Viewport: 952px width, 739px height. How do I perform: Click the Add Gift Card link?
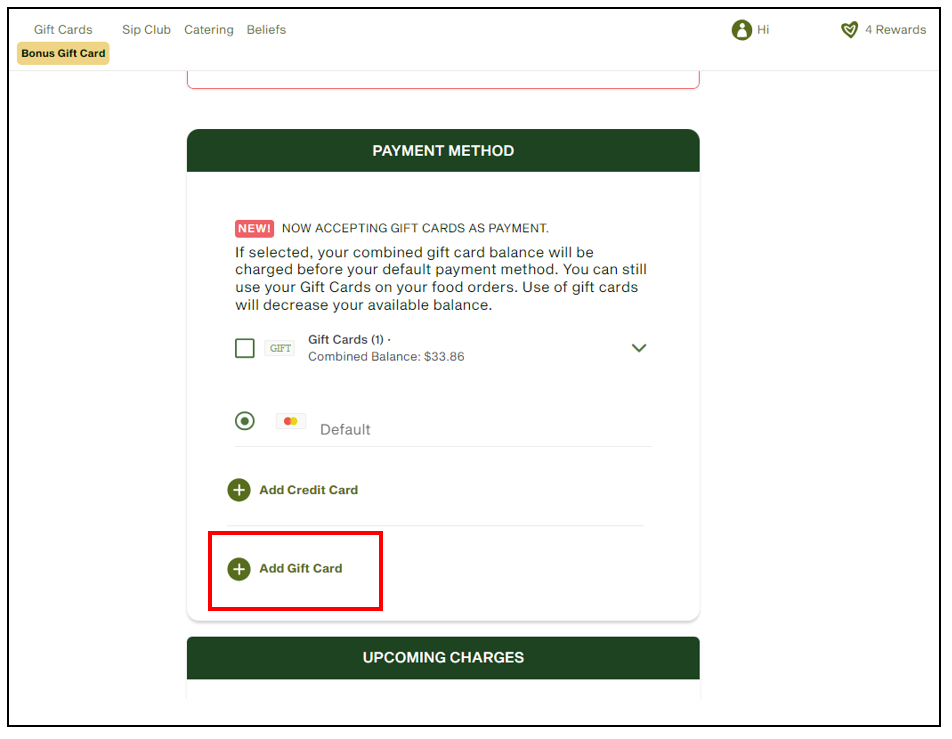point(301,568)
